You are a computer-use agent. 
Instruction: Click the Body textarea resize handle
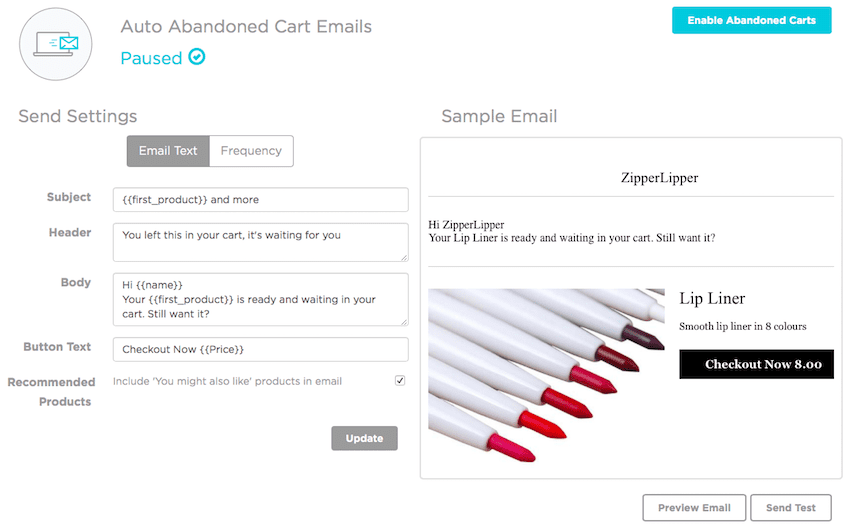point(404,321)
